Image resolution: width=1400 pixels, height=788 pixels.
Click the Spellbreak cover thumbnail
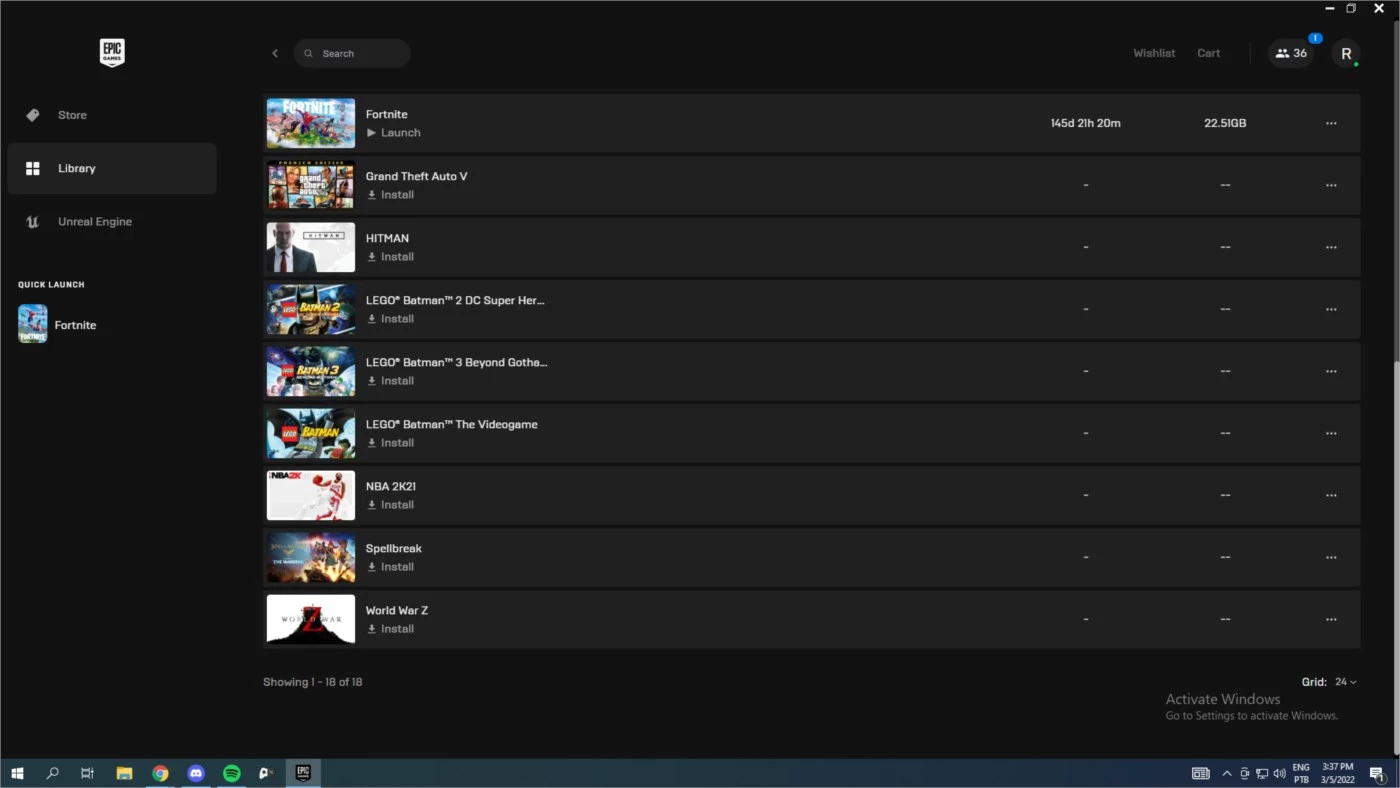point(311,557)
